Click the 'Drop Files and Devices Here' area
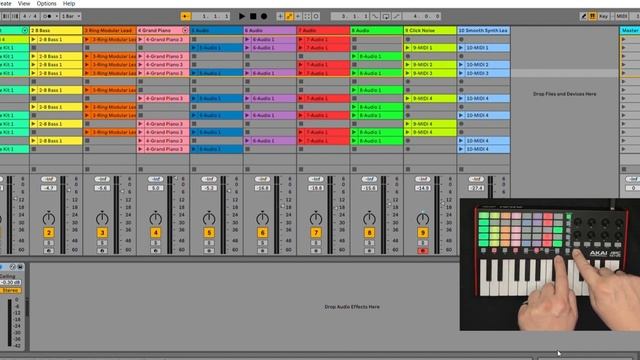This screenshot has width=640, height=360. pyautogui.click(x=564, y=94)
